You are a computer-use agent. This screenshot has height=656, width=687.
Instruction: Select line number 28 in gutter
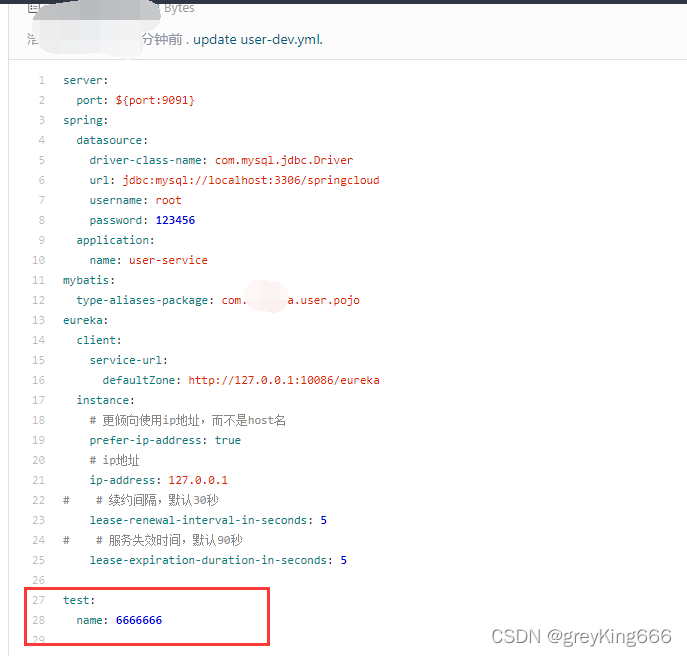coord(39,620)
